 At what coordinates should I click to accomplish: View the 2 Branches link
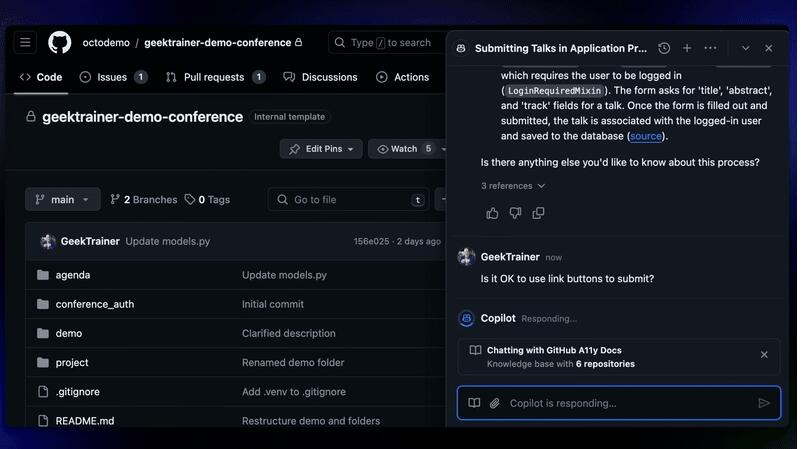coord(144,200)
